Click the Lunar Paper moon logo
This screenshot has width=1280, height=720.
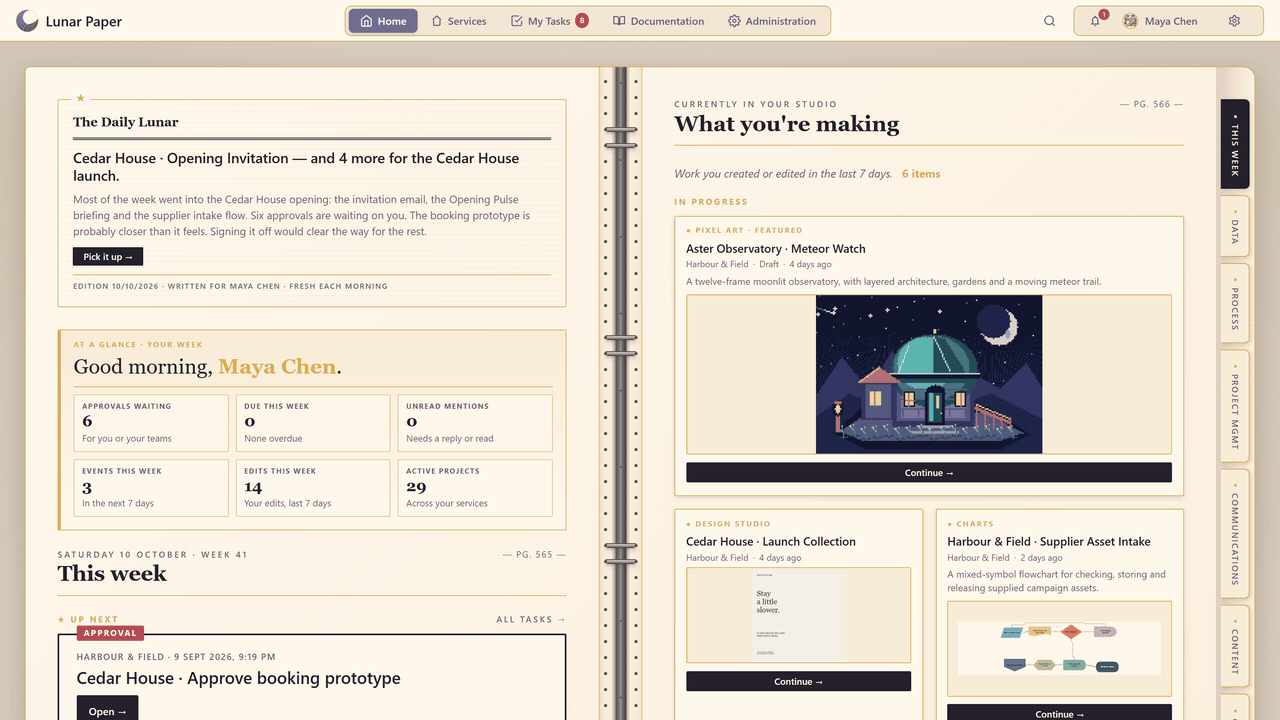point(27,21)
